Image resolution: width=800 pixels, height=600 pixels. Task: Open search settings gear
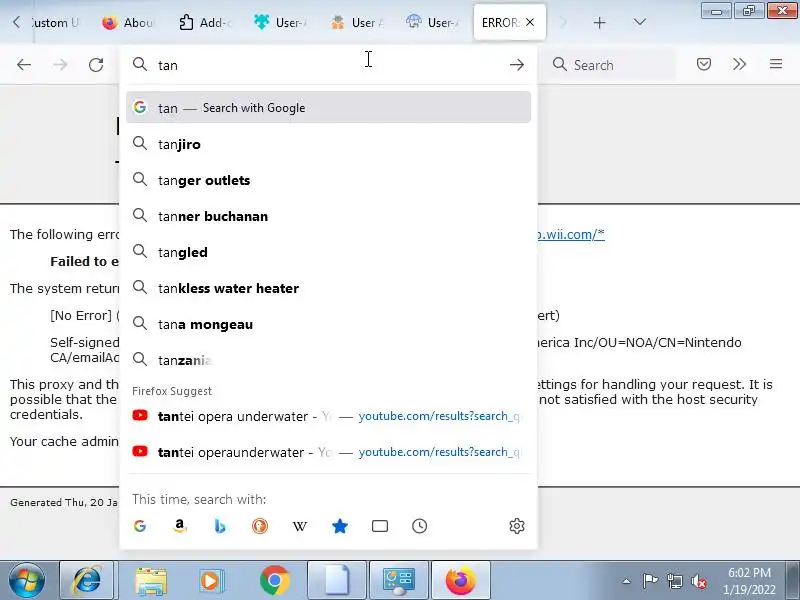click(x=517, y=526)
